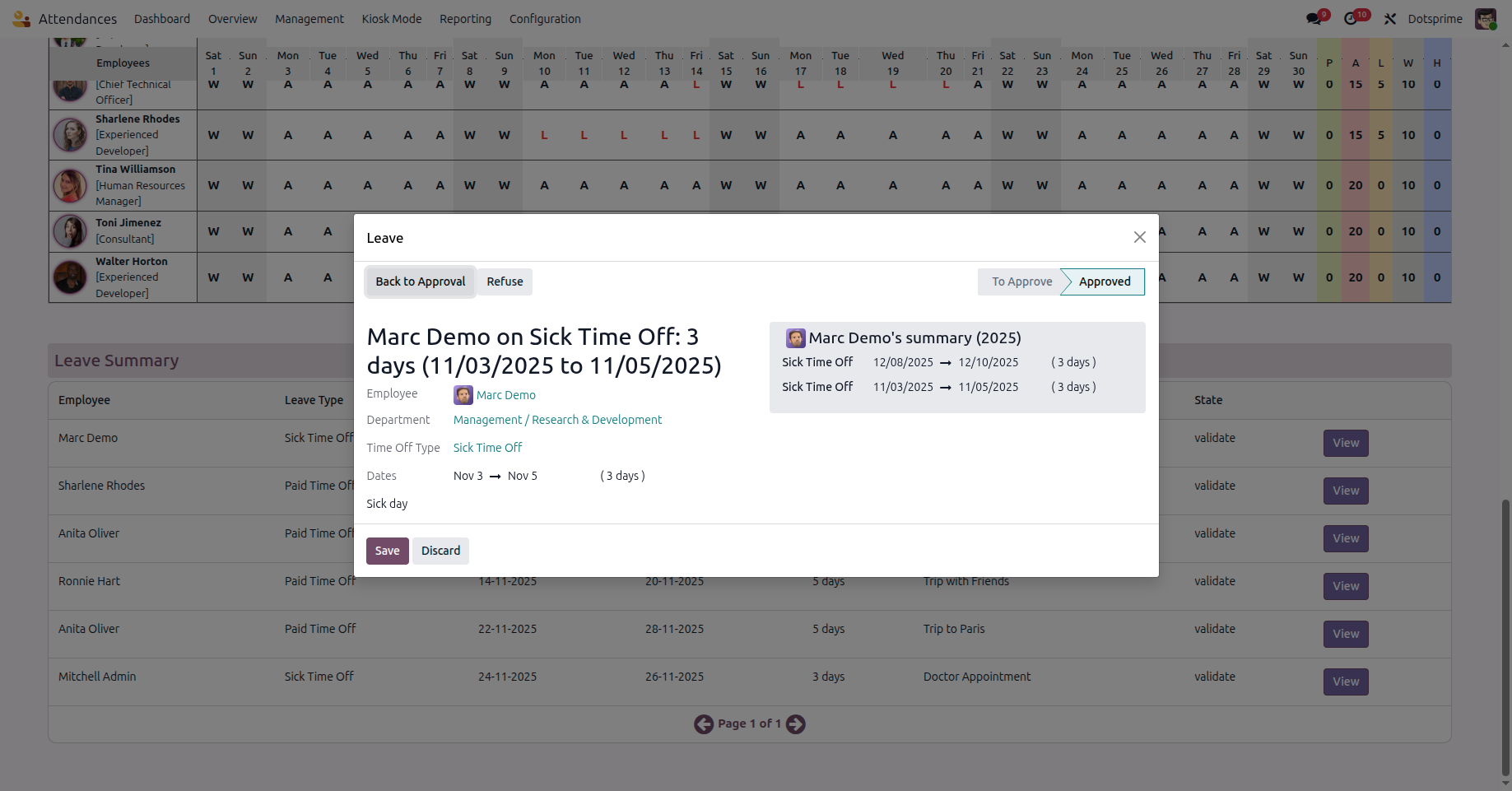Open the activities clock icon showing 10
Image resolution: width=1512 pixels, height=791 pixels.
pos(1351,18)
